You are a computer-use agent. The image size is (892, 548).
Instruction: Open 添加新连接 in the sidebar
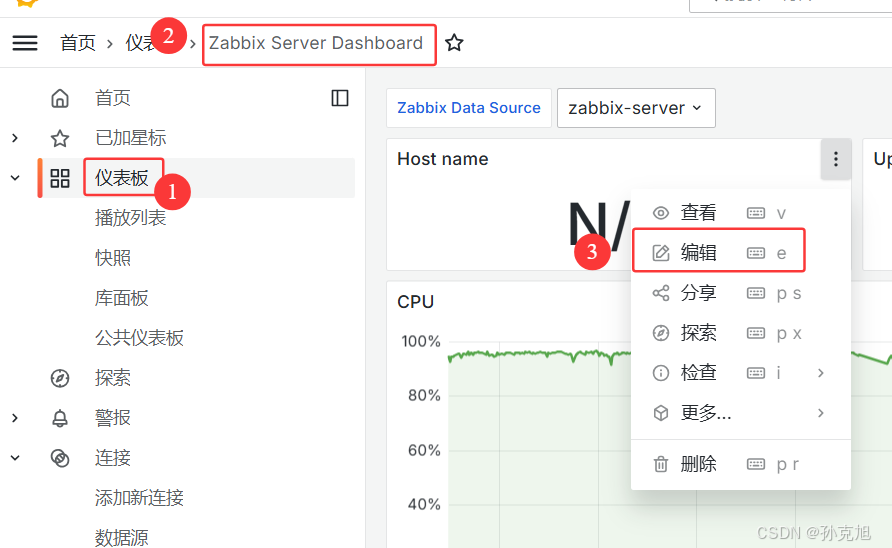139,498
